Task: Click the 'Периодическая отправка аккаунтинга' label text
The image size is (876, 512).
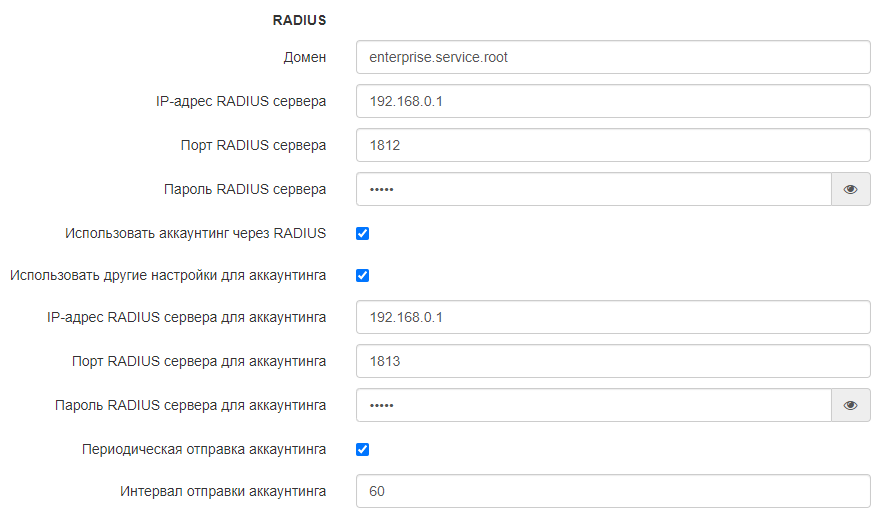Action: (x=204, y=449)
